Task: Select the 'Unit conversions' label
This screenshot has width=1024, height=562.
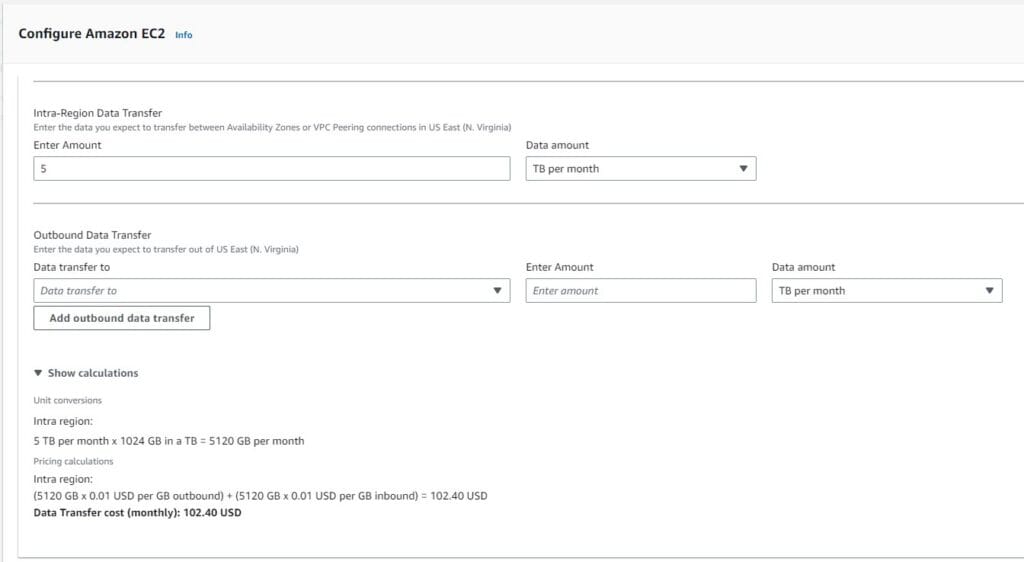Action: [x=67, y=401]
